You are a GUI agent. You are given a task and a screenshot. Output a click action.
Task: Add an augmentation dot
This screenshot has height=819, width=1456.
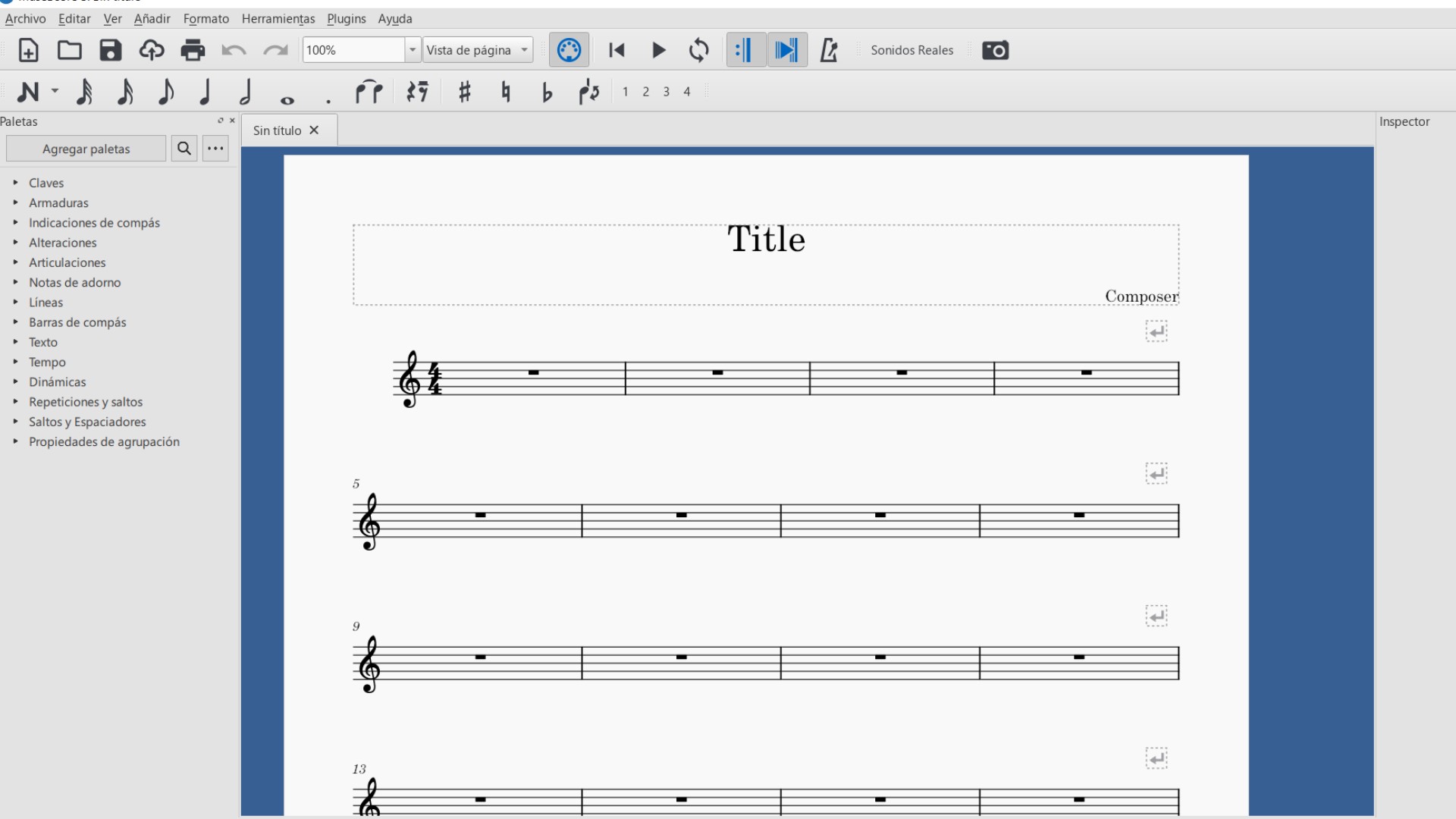coord(328,93)
